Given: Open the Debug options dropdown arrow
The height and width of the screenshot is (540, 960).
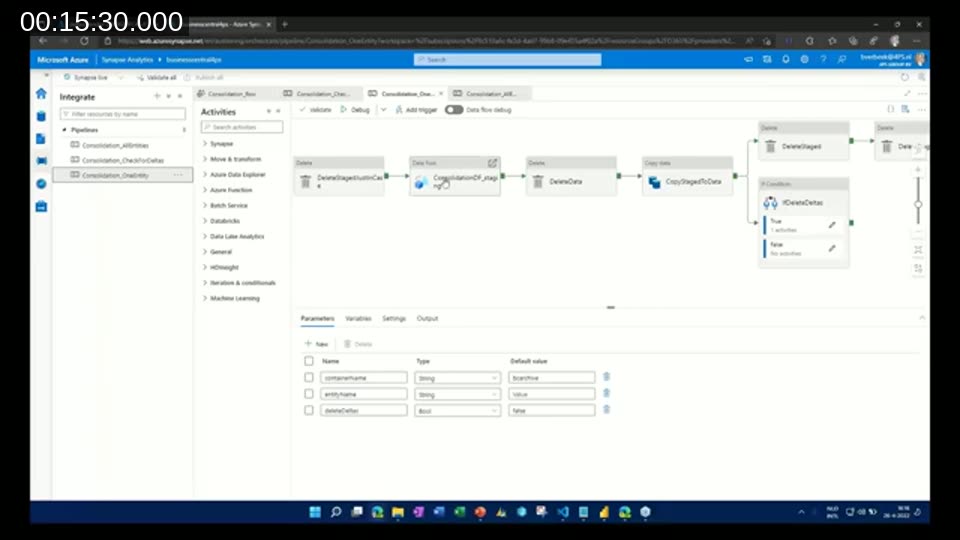Looking at the screenshot, I should pos(383,110).
